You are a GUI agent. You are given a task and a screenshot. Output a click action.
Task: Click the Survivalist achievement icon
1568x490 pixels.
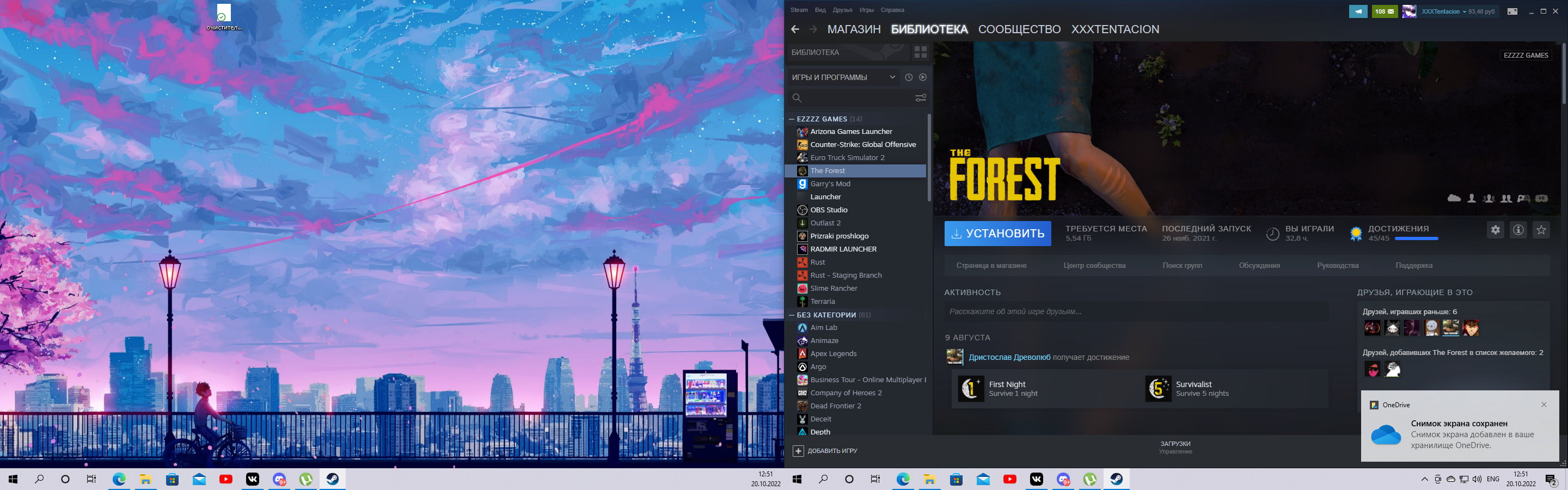(1159, 388)
